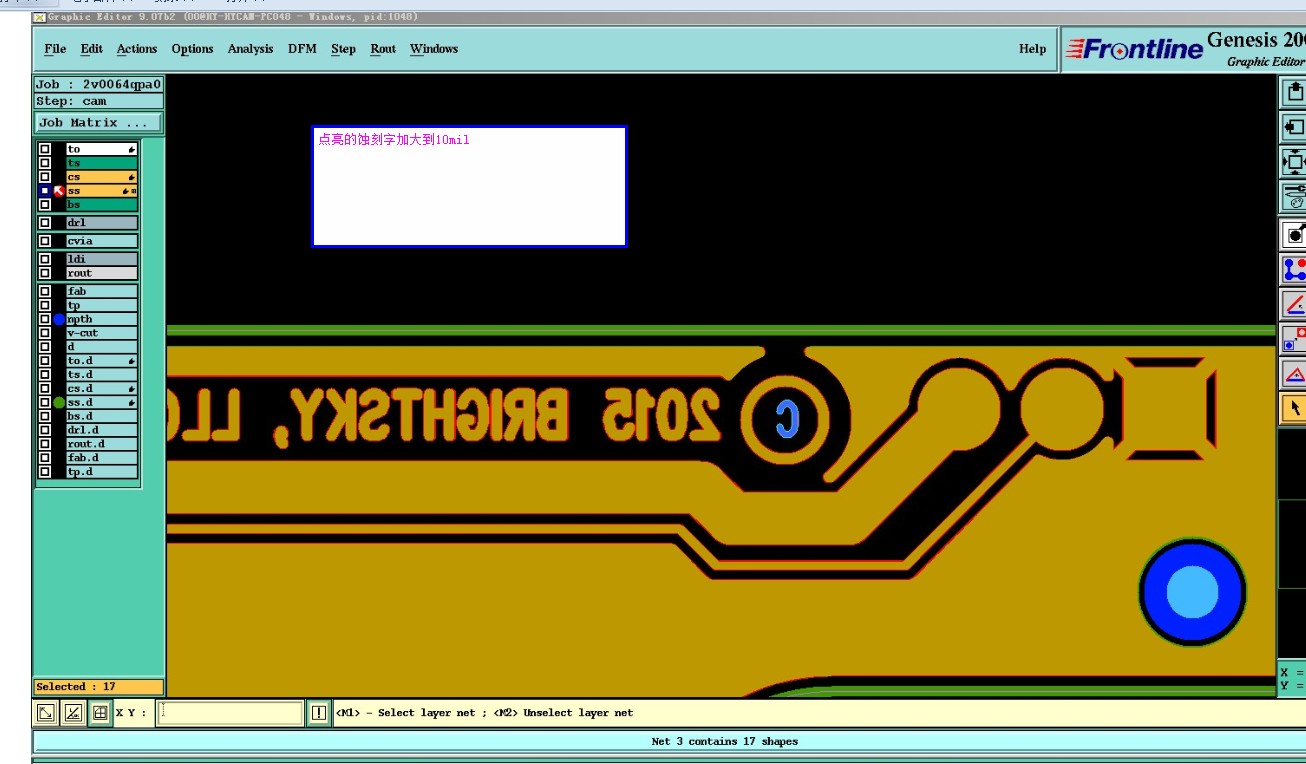Toggle display checkbox for ts layer

(45, 163)
